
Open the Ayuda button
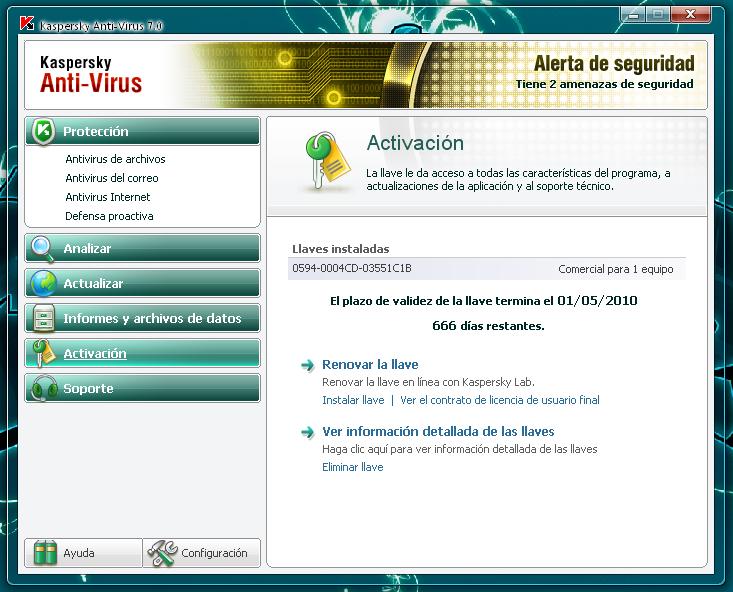(83, 553)
